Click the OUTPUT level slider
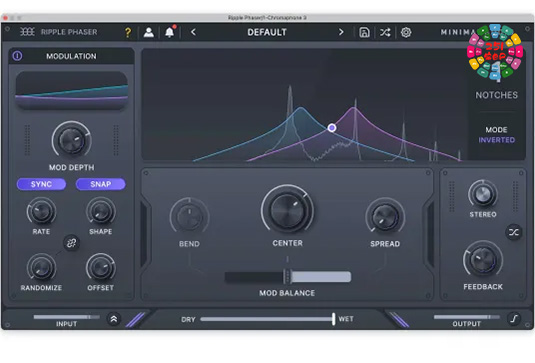Viewport: 535px width, 363px height. click(x=466, y=317)
